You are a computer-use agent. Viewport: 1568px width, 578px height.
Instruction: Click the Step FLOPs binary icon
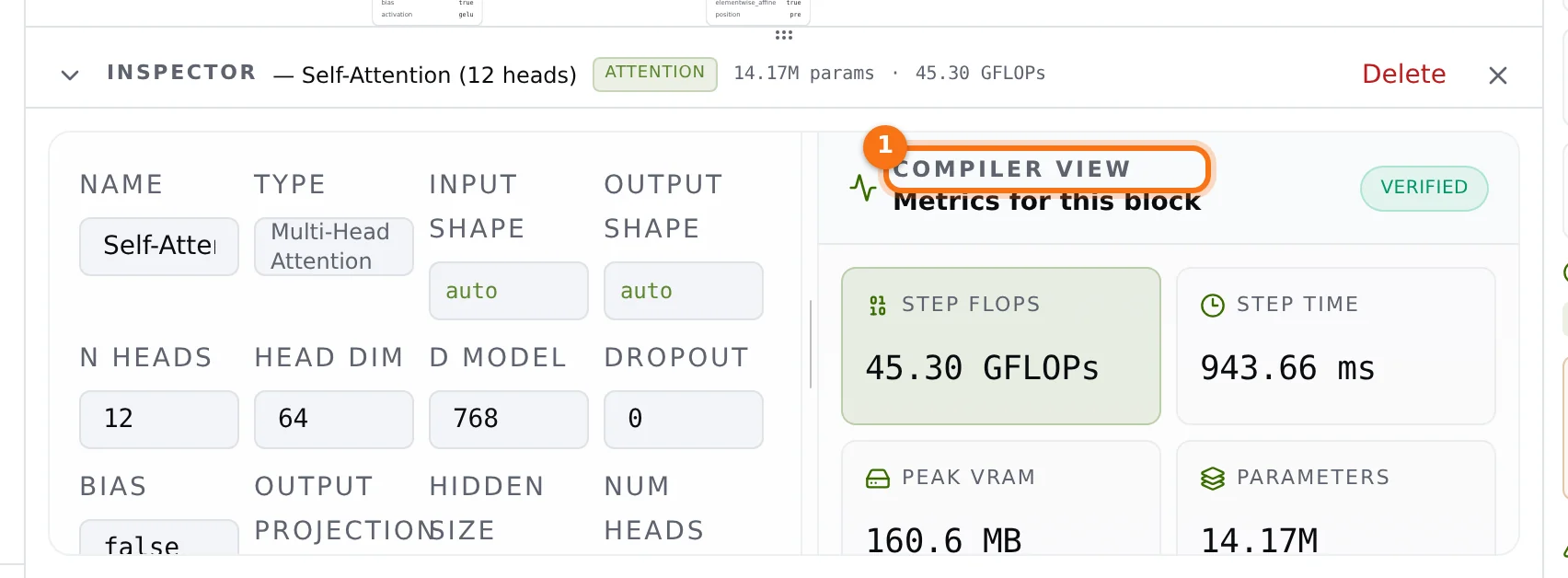(878, 306)
